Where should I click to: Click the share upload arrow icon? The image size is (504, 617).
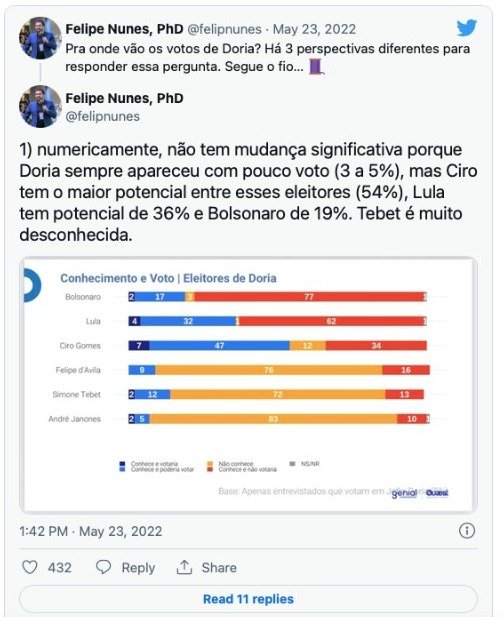click(184, 567)
